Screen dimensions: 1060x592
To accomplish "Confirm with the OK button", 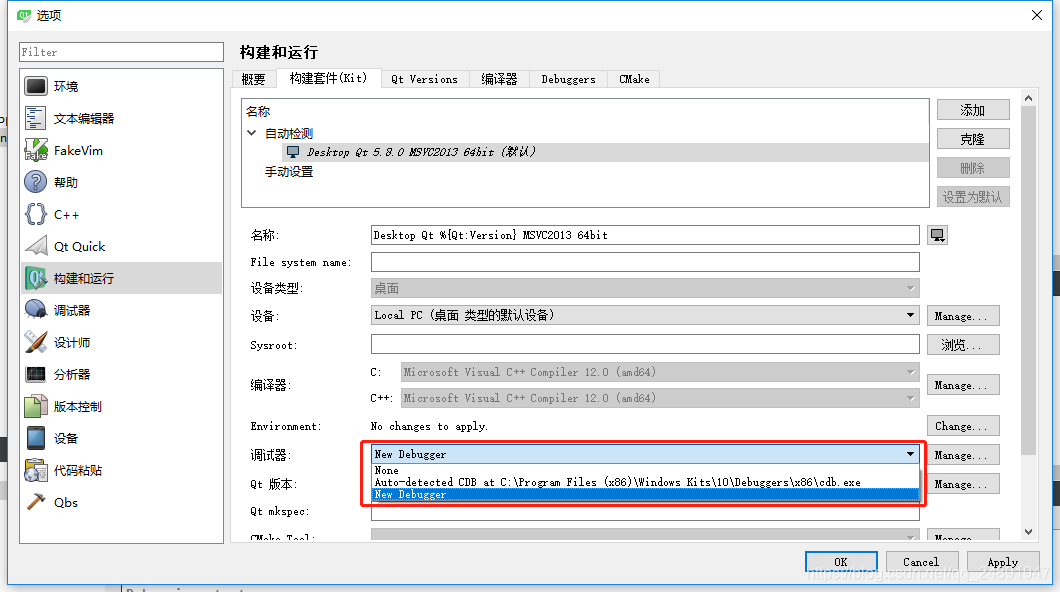I will [841, 562].
